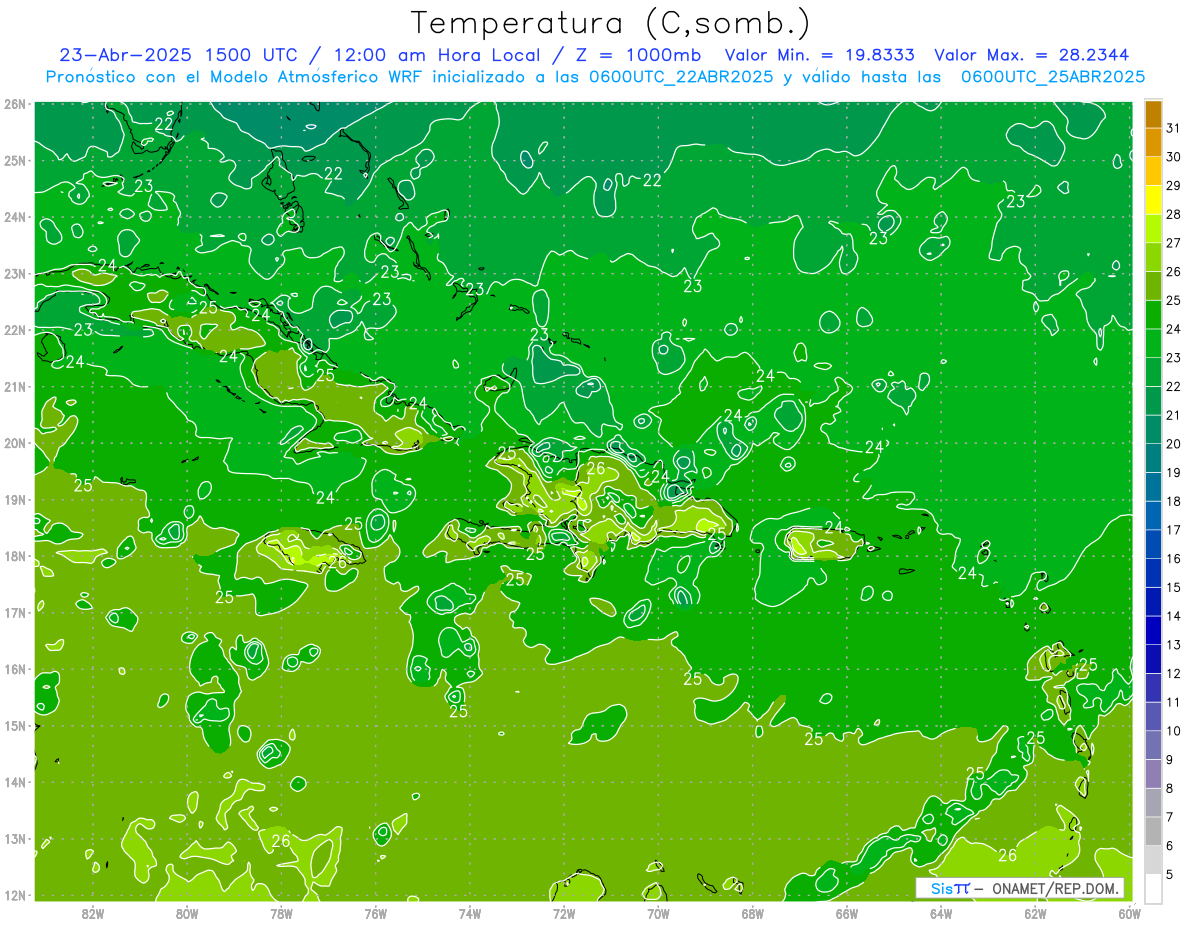Click the 14N latitude axis label

15,782
